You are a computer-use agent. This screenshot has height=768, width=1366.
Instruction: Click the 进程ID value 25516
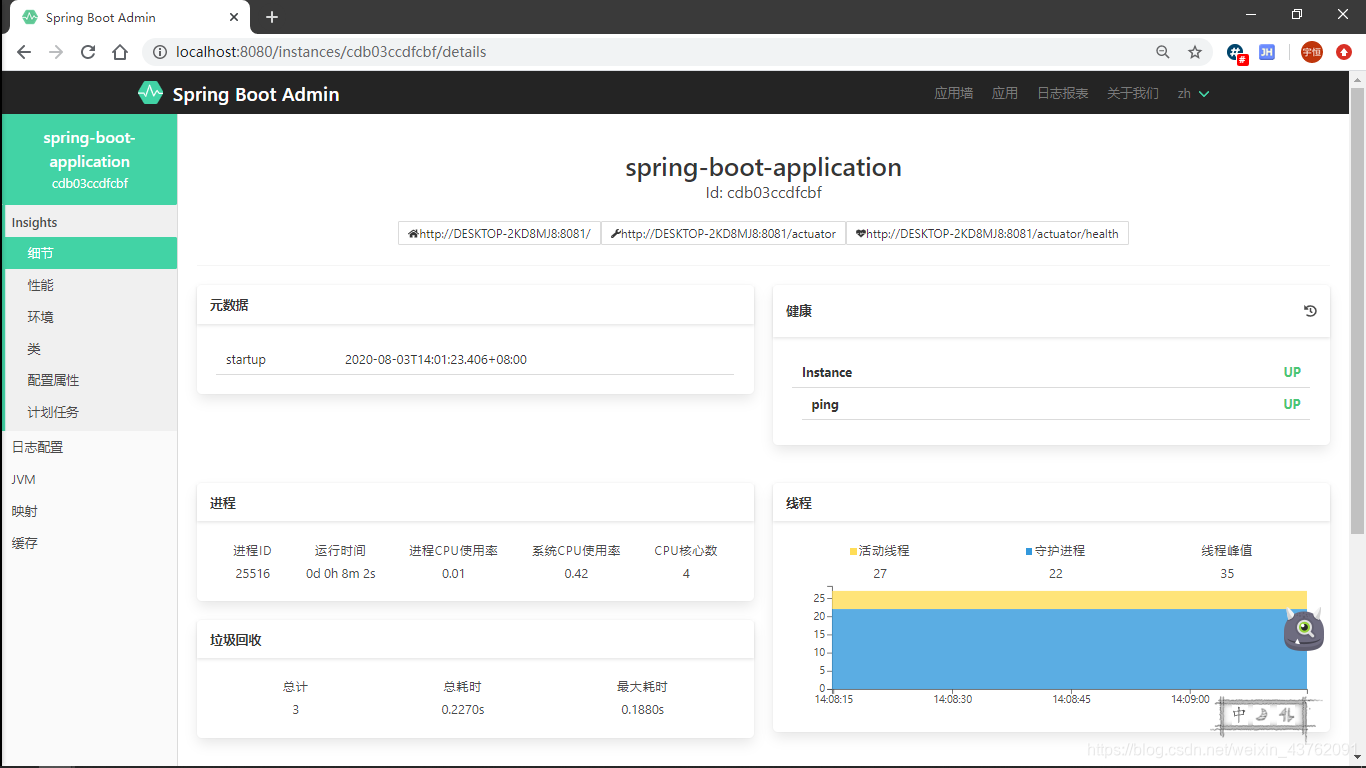(x=252, y=574)
